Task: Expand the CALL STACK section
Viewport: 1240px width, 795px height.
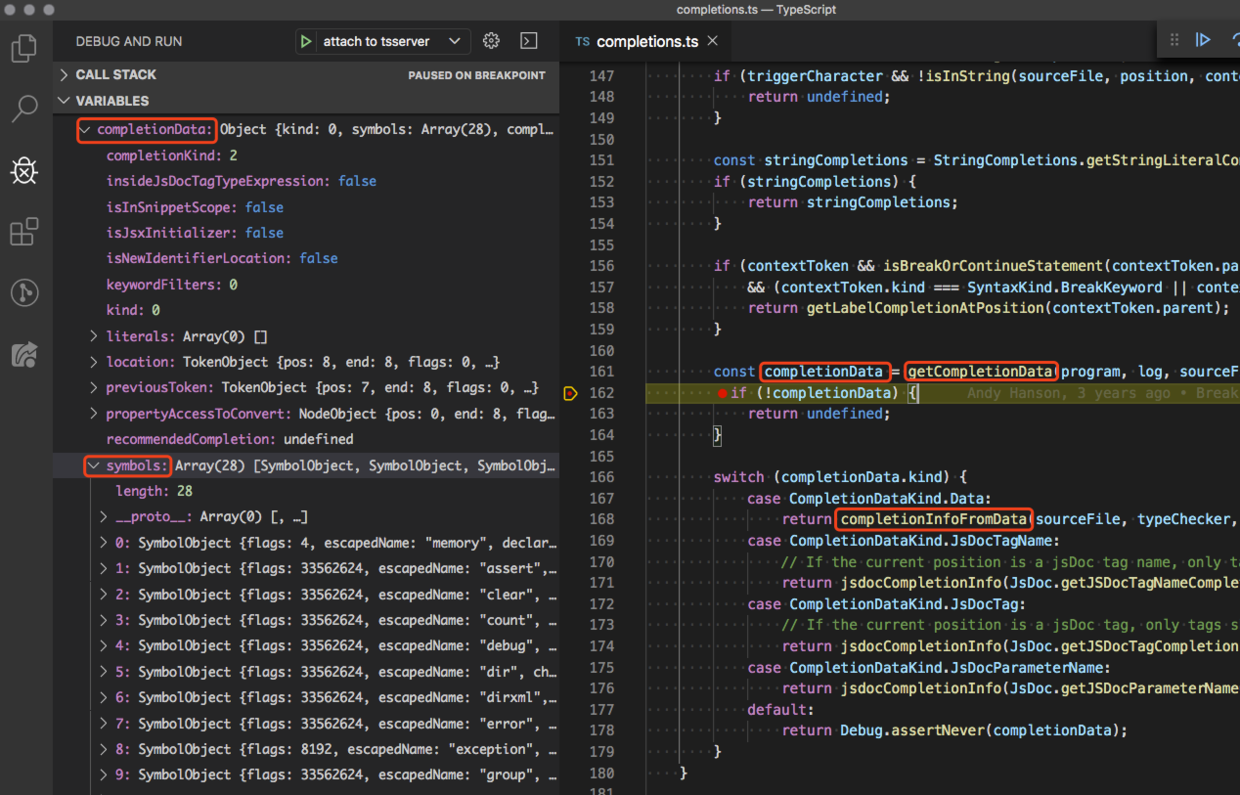Action: (x=115, y=75)
